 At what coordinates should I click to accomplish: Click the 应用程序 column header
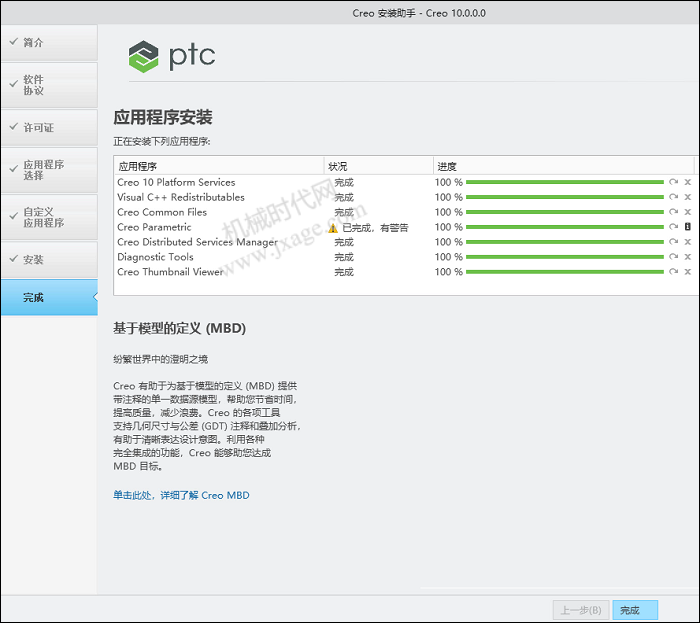219,166
